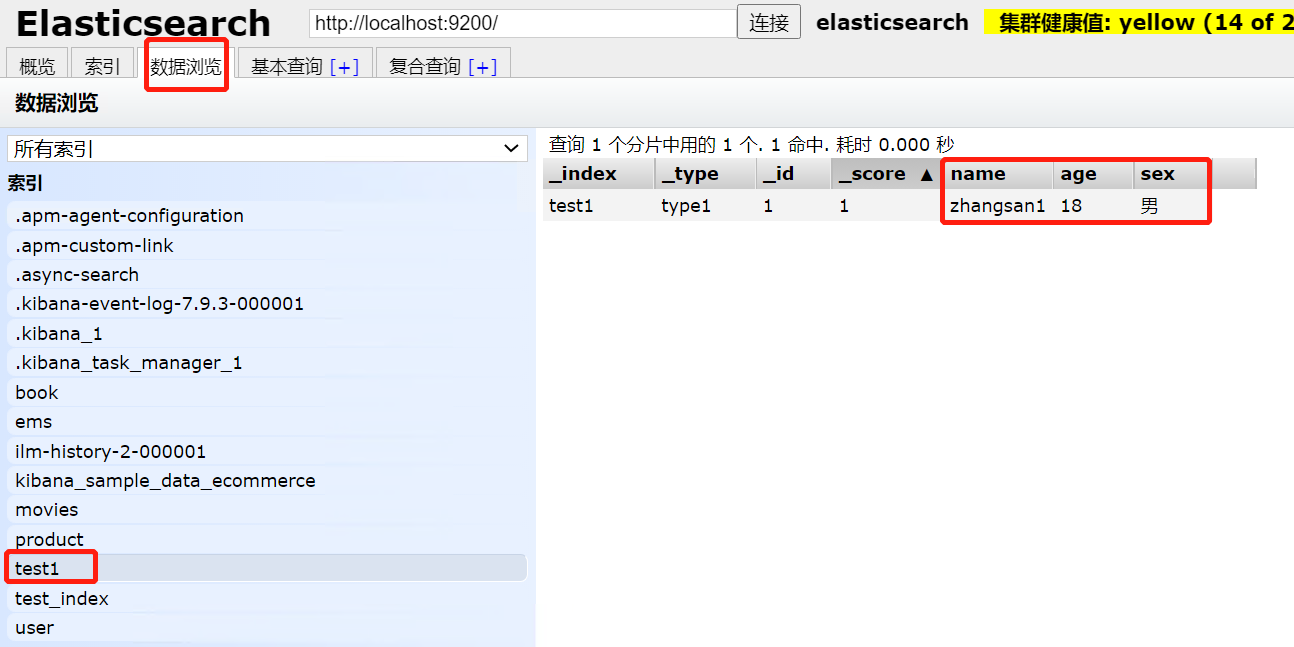Select the test1 index

(x=267, y=569)
